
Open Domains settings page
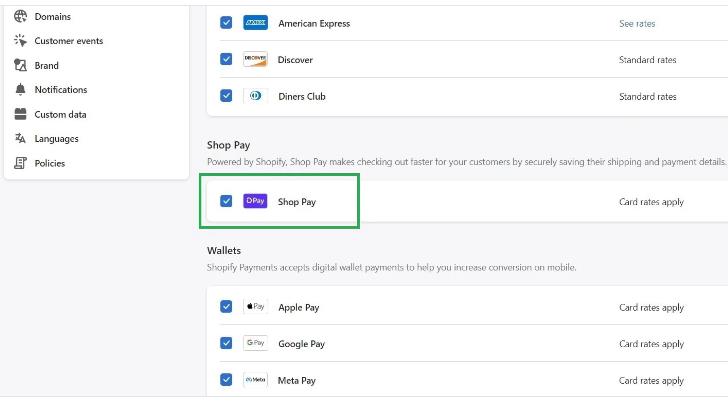pos(52,17)
